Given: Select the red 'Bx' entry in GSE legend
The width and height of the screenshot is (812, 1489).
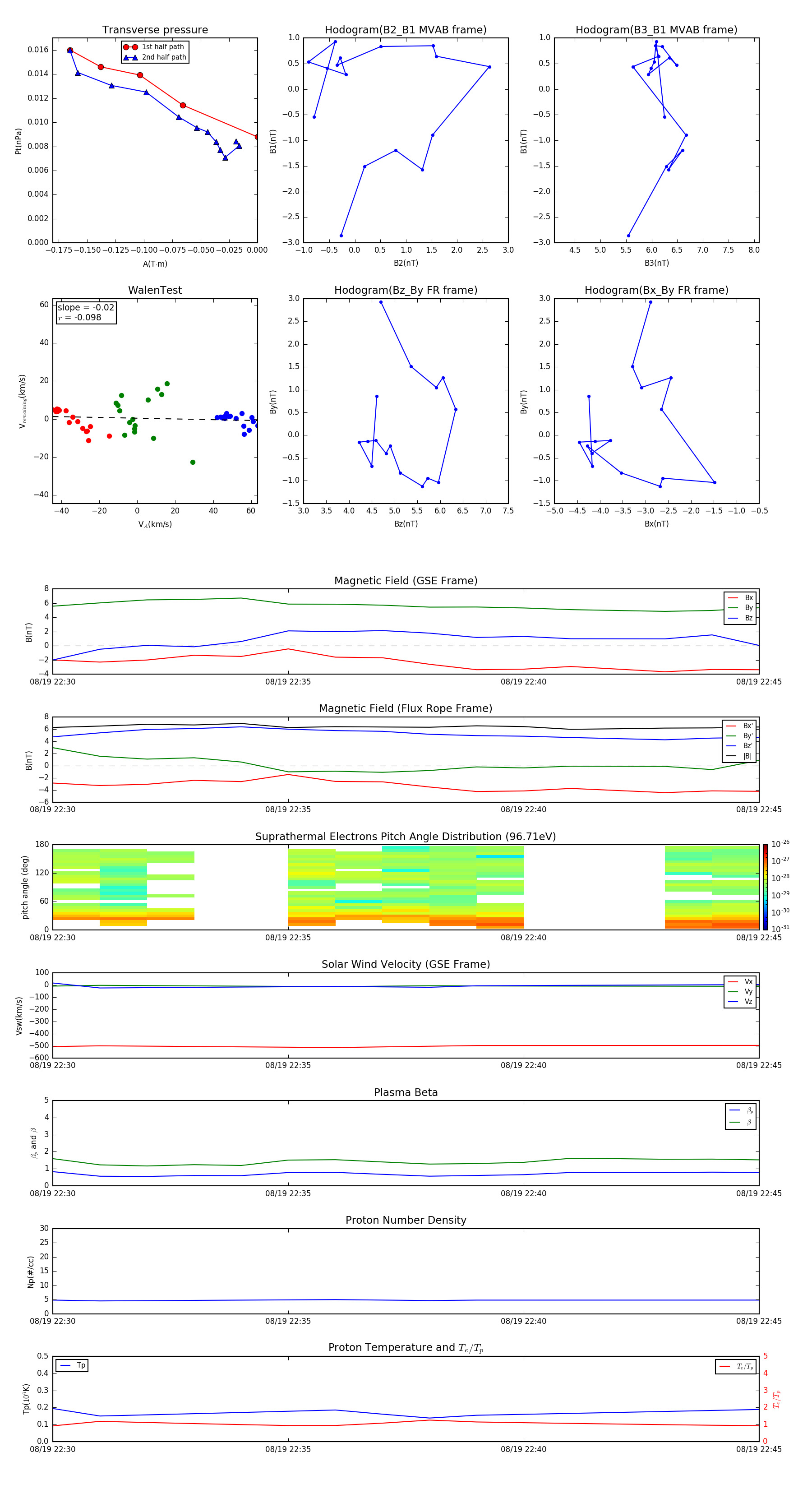Looking at the screenshot, I should 740,598.
